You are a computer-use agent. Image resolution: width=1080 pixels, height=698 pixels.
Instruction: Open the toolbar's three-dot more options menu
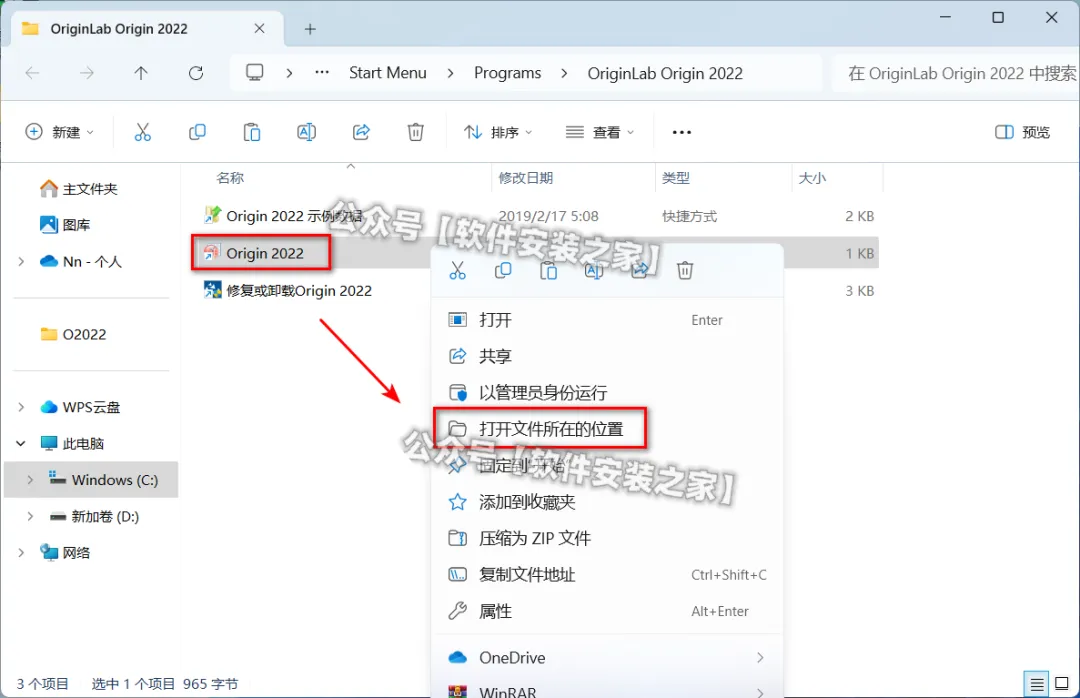[681, 132]
